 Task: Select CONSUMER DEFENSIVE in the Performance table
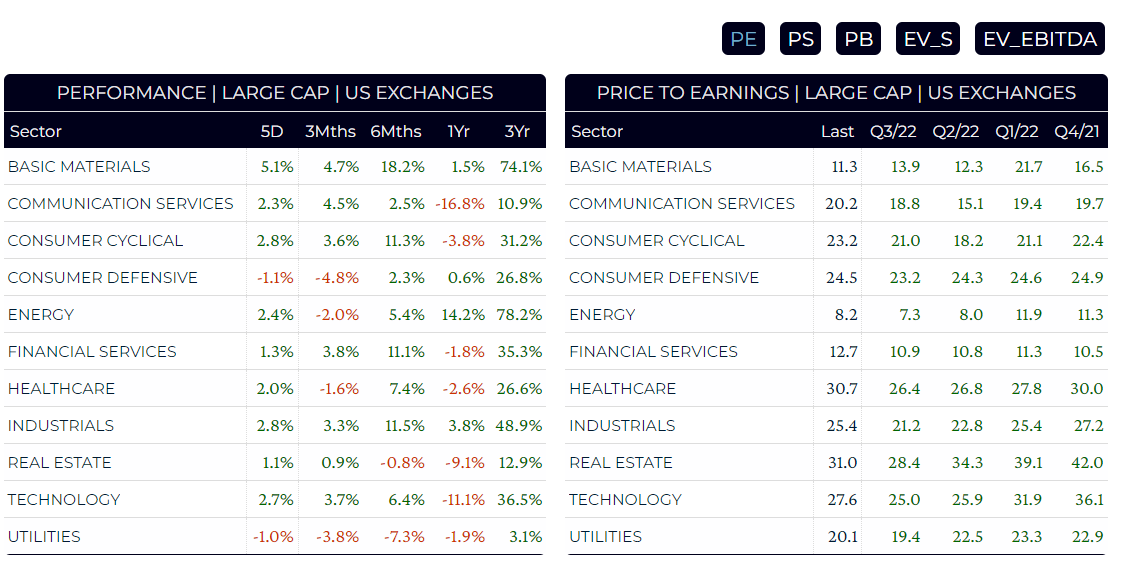click(x=102, y=278)
